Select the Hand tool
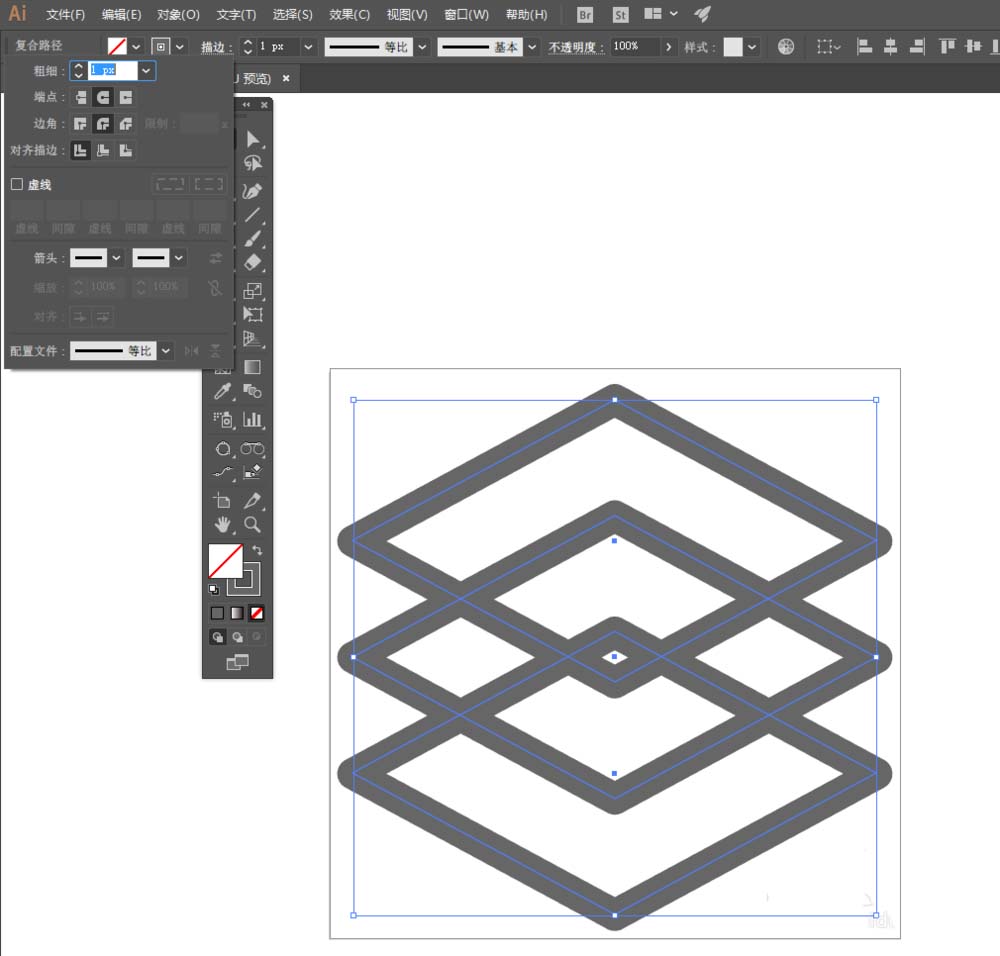 click(223, 524)
